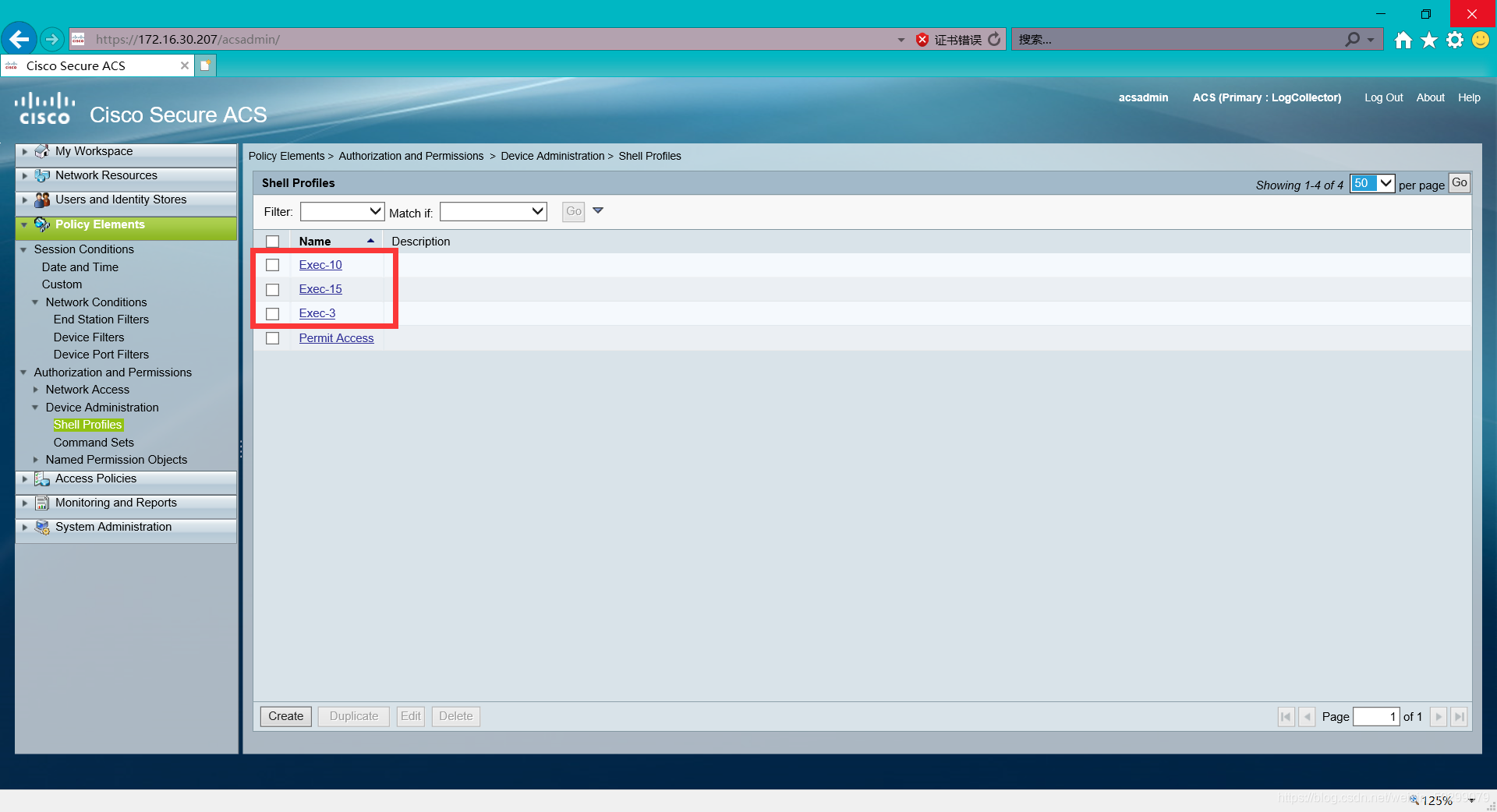Image resolution: width=1497 pixels, height=812 pixels.
Task: Go to last page of results
Action: click(1459, 716)
